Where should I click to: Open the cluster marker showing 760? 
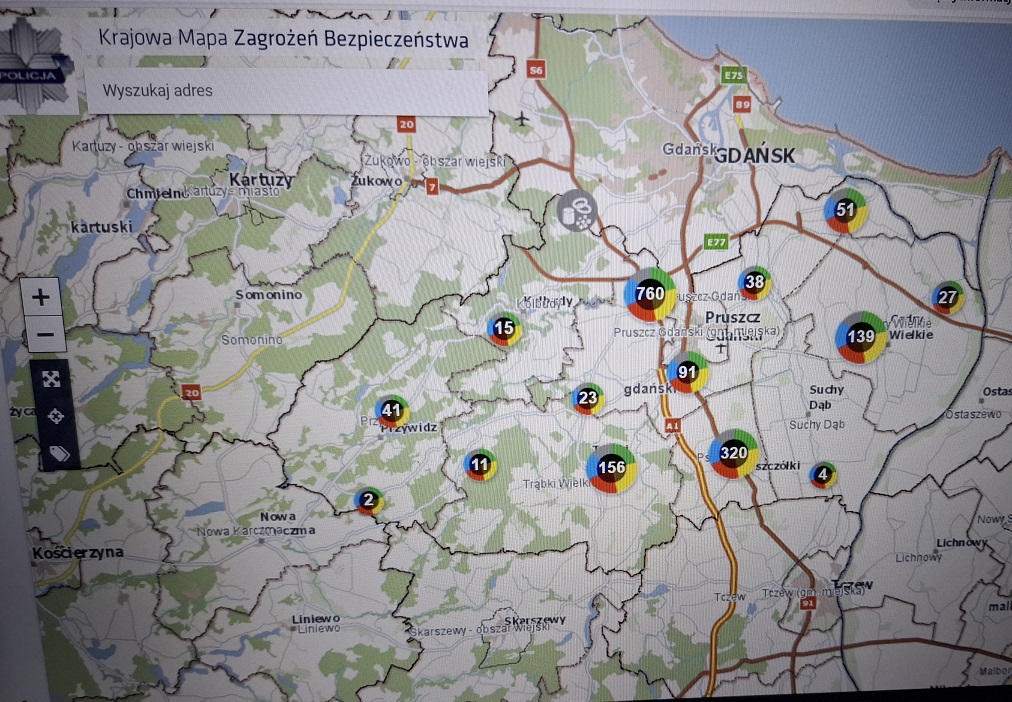tap(650, 294)
